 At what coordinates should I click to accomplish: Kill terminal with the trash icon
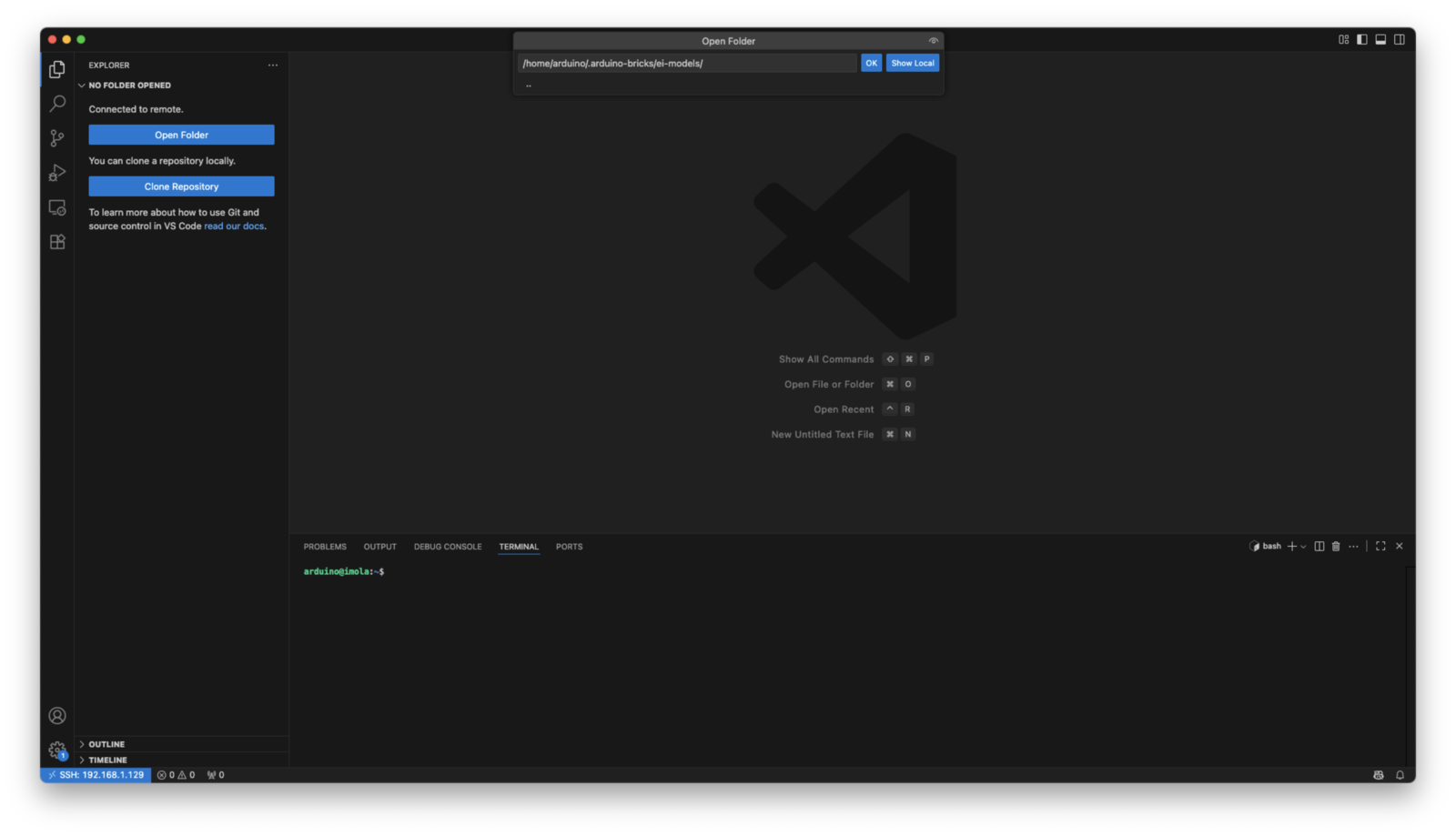1336,546
